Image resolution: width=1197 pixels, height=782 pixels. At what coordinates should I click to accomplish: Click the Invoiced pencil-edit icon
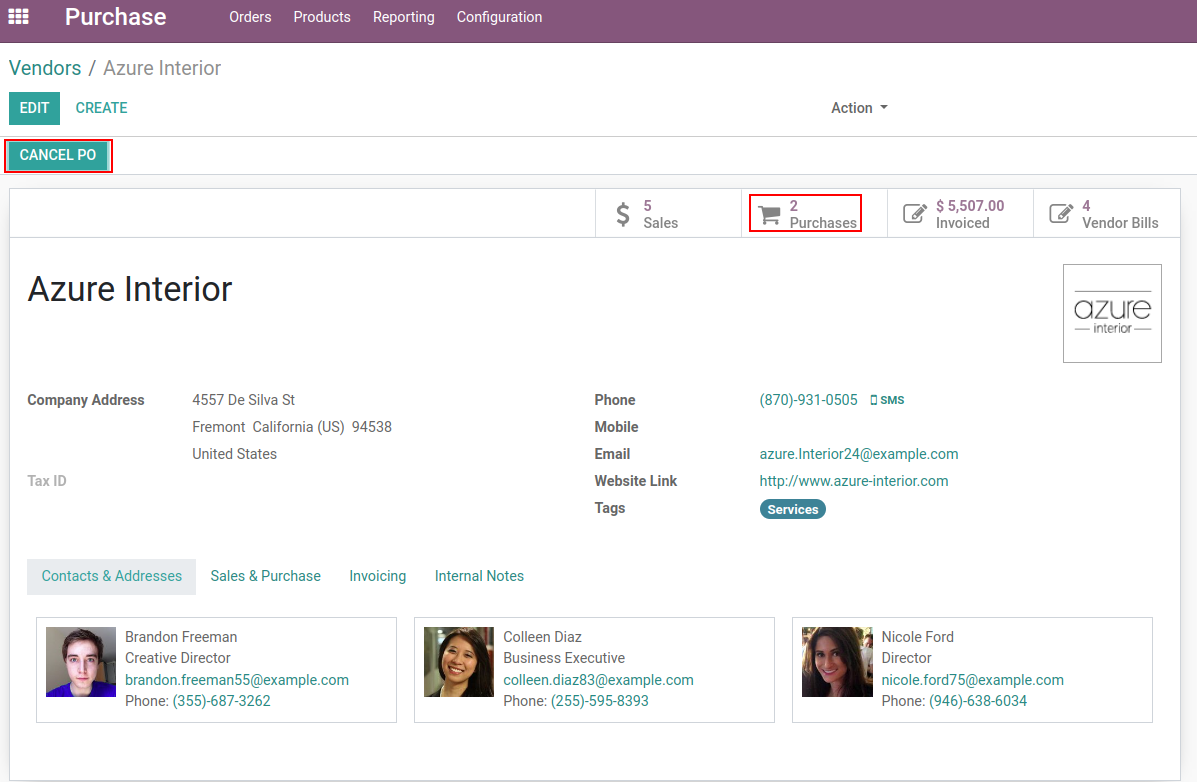(x=914, y=214)
